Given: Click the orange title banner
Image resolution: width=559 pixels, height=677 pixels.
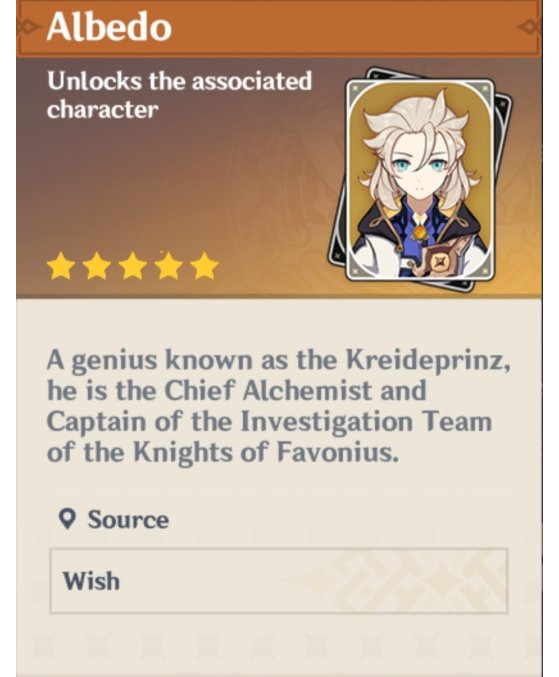Looking at the screenshot, I should 279,28.
